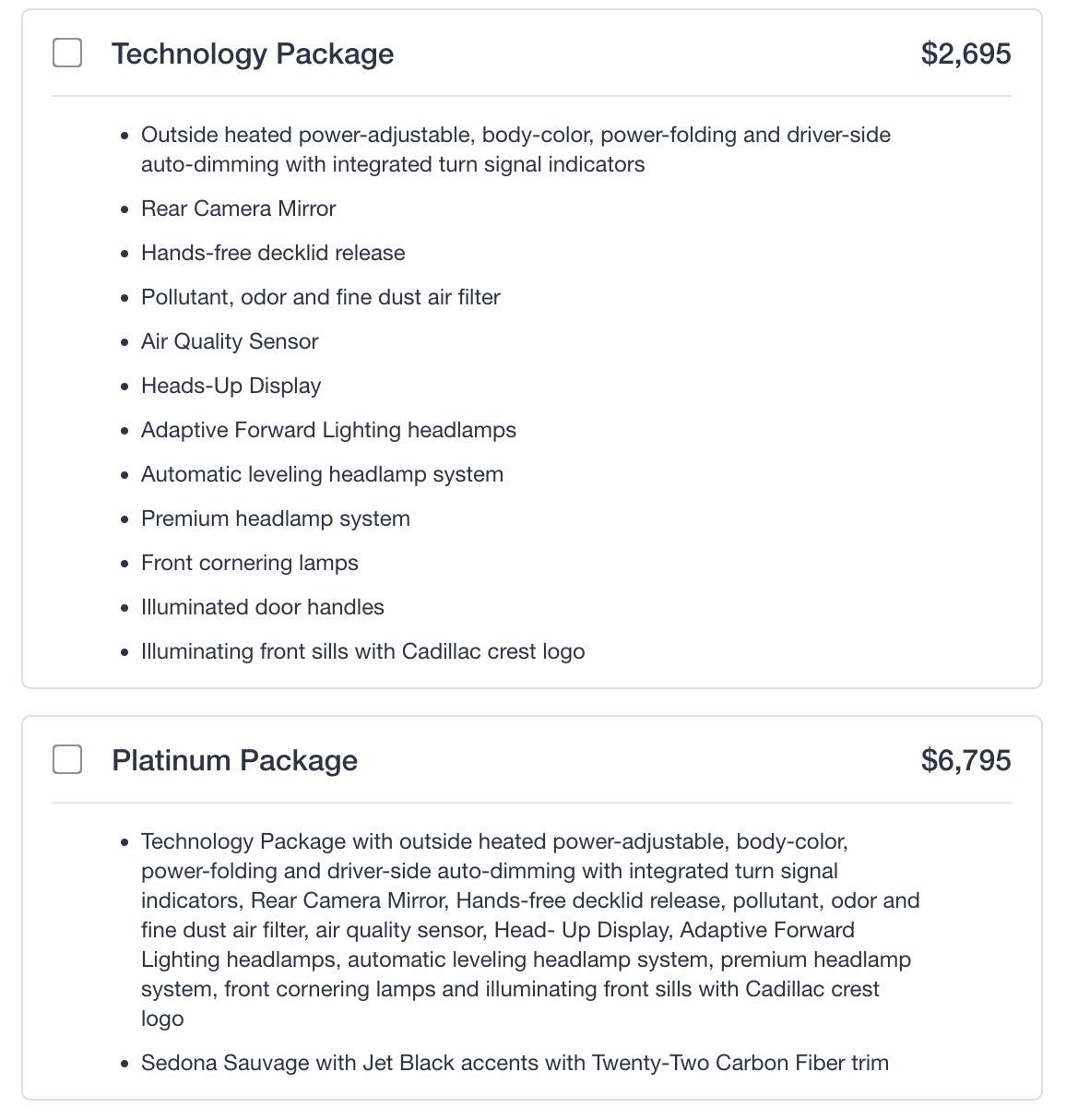Click the Sedona Sauvage with Jet Black accents line

point(515,1063)
